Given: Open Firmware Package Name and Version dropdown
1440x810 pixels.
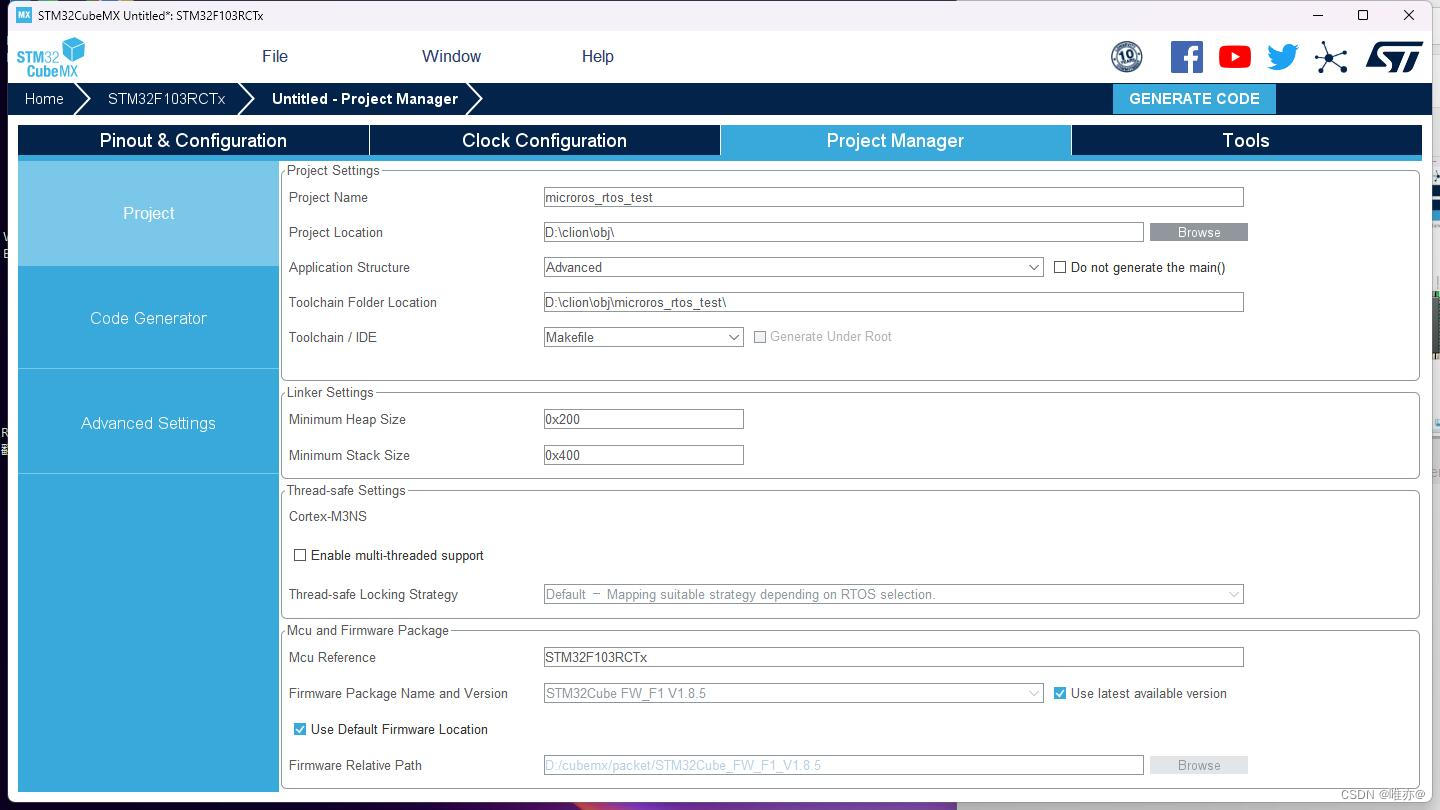Looking at the screenshot, I should click(x=794, y=693).
